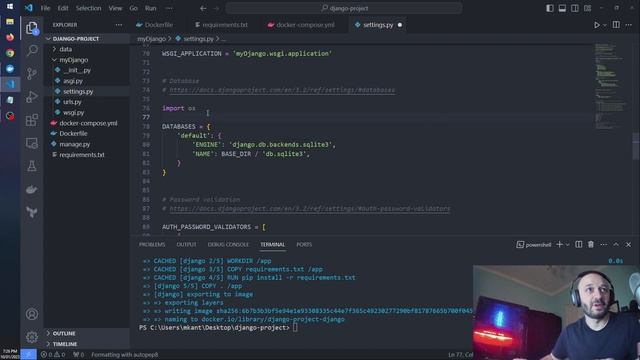
Task: Open the View menu
Action: click(x=115, y=8)
